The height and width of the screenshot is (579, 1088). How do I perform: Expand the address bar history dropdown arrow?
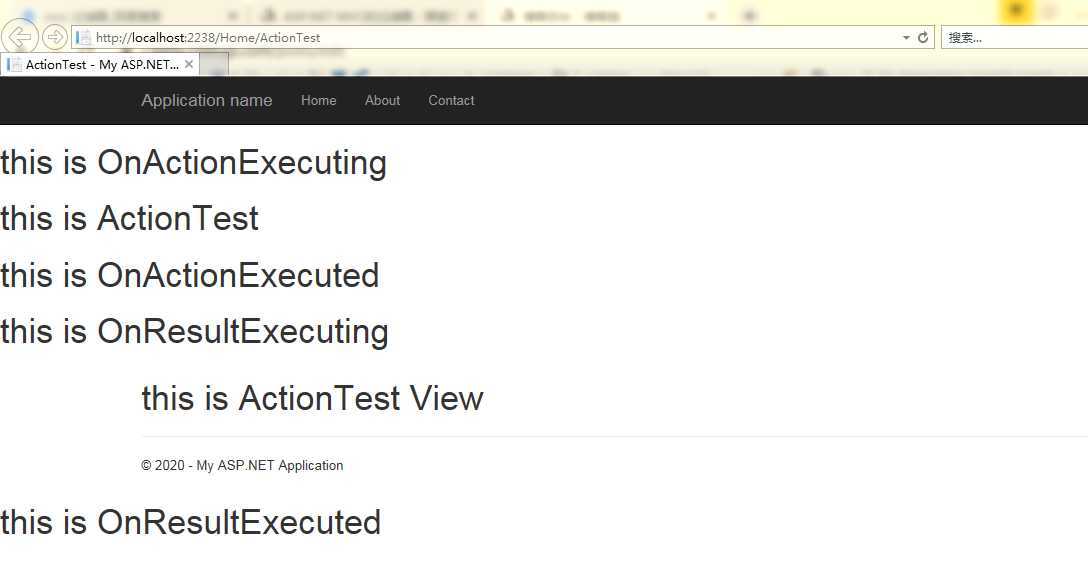(x=906, y=37)
